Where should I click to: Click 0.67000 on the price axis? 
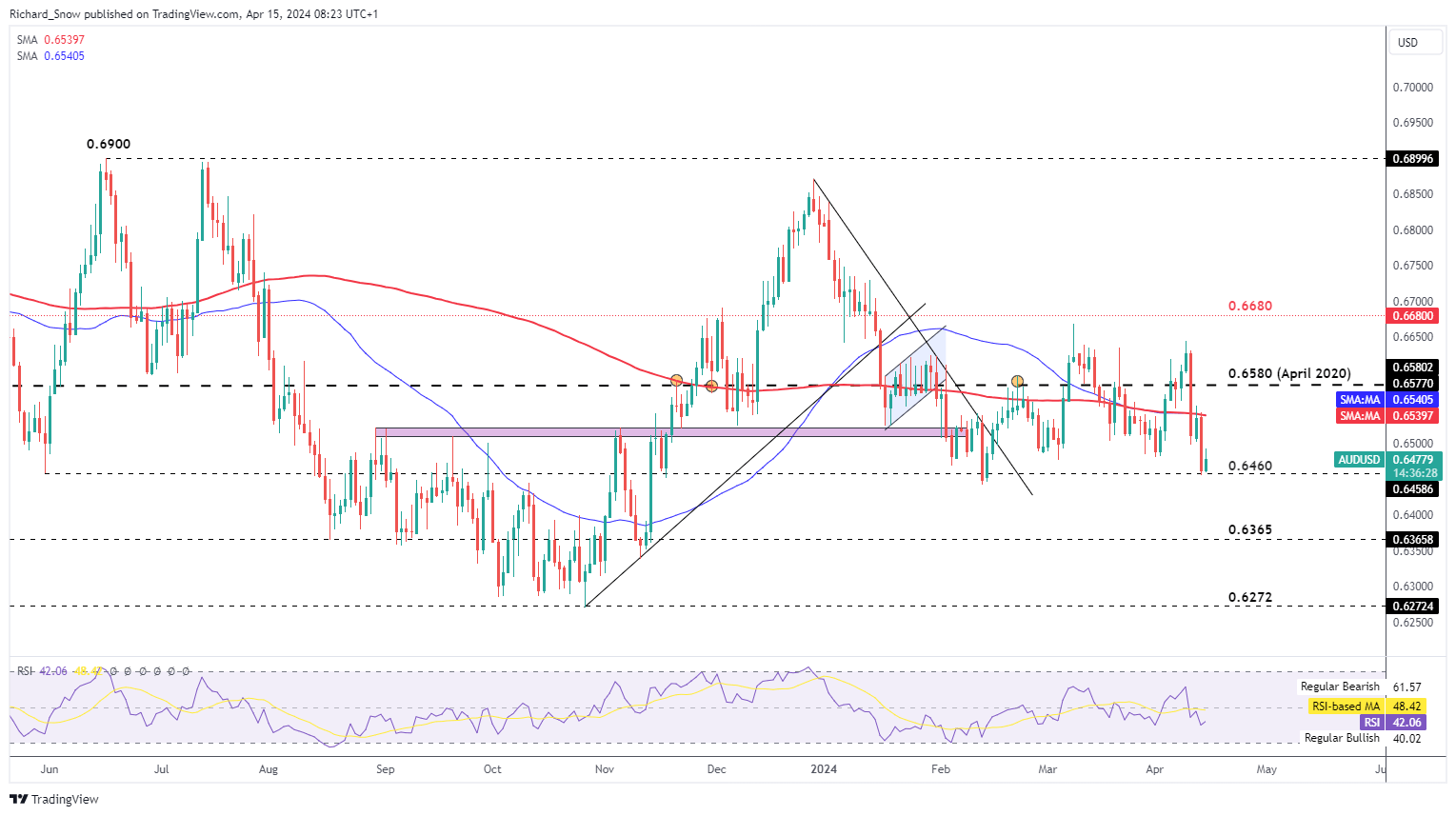coord(1412,302)
